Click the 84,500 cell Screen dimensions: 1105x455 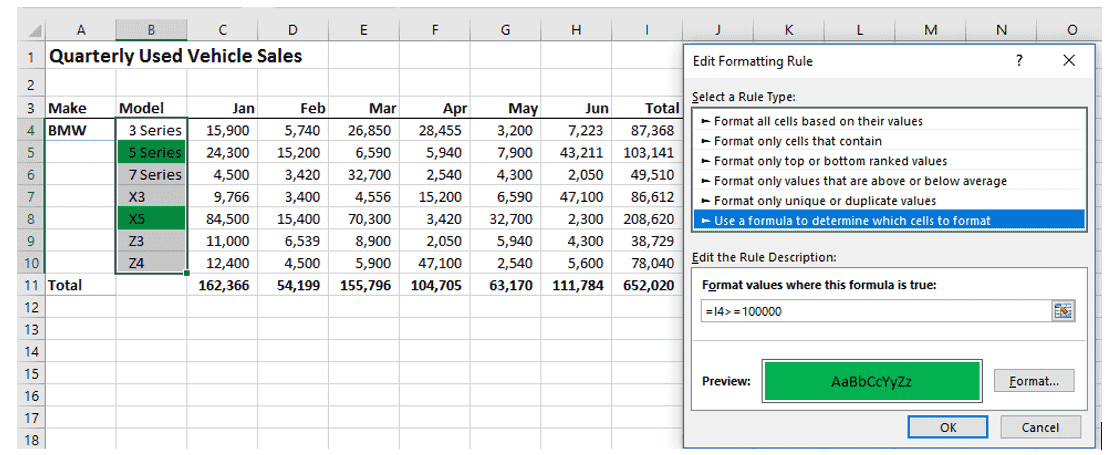pos(222,218)
